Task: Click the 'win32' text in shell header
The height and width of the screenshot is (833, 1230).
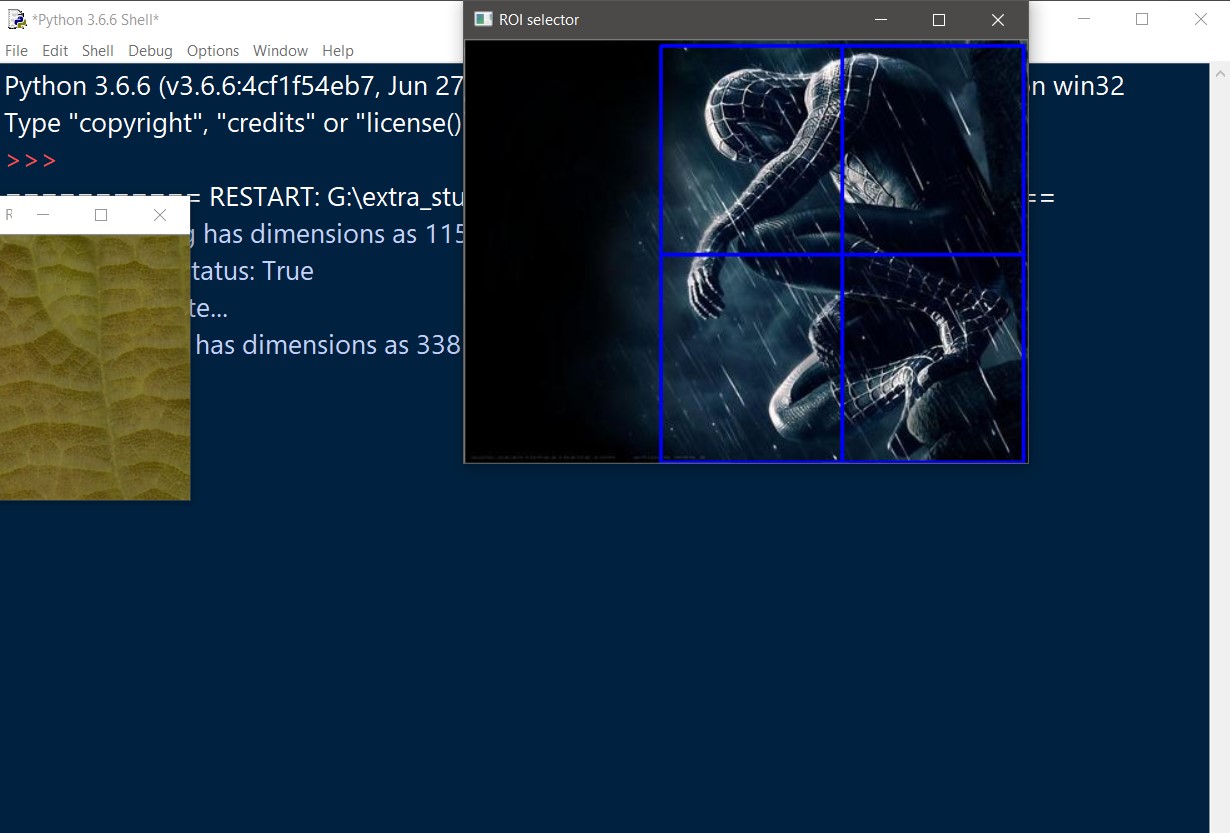Action: pos(1088,86)
